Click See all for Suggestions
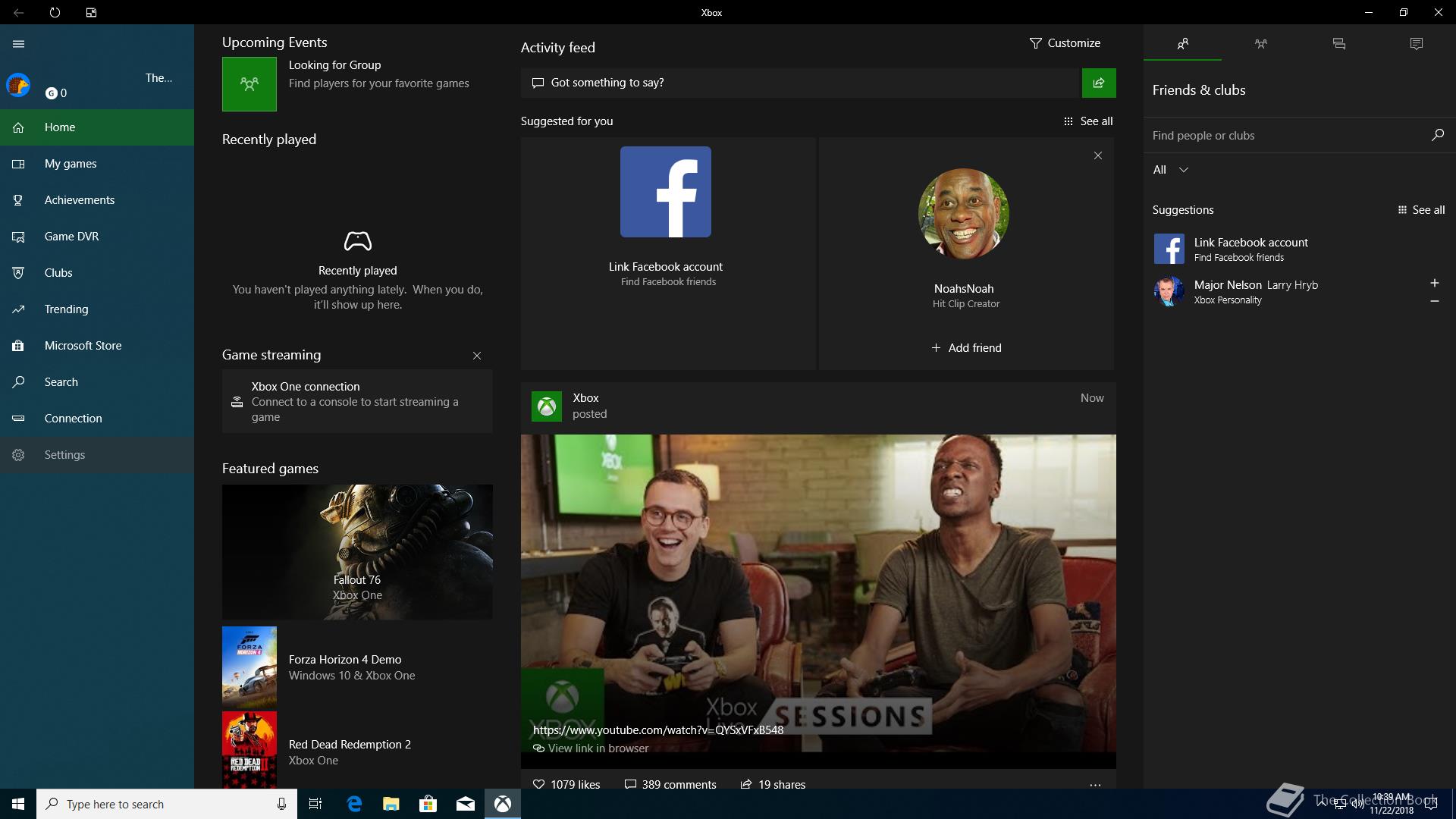Screen dimensions: 1456x819 click(1421, 210)
